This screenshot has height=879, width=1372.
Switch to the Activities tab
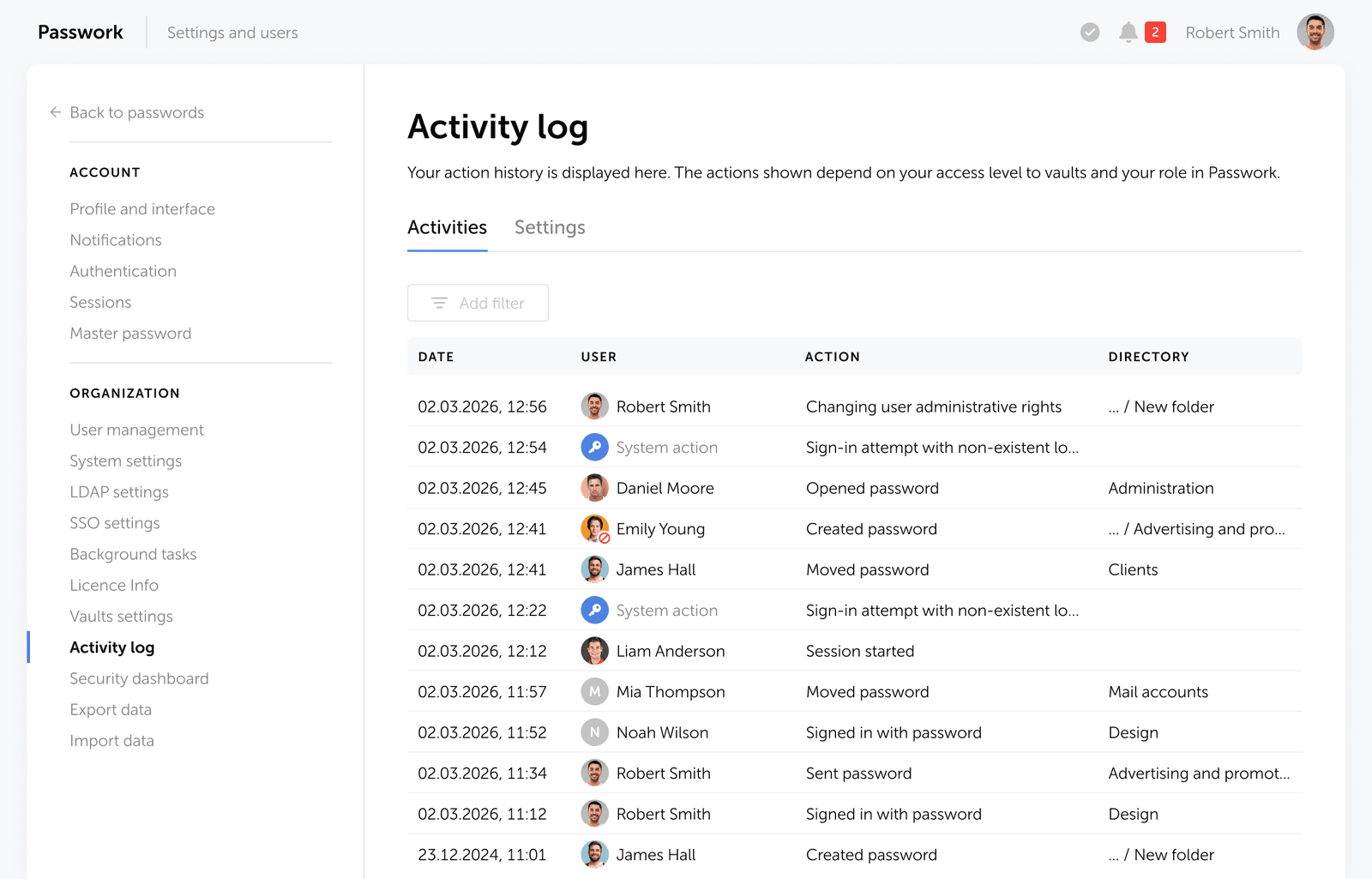[x=447, y=227]
